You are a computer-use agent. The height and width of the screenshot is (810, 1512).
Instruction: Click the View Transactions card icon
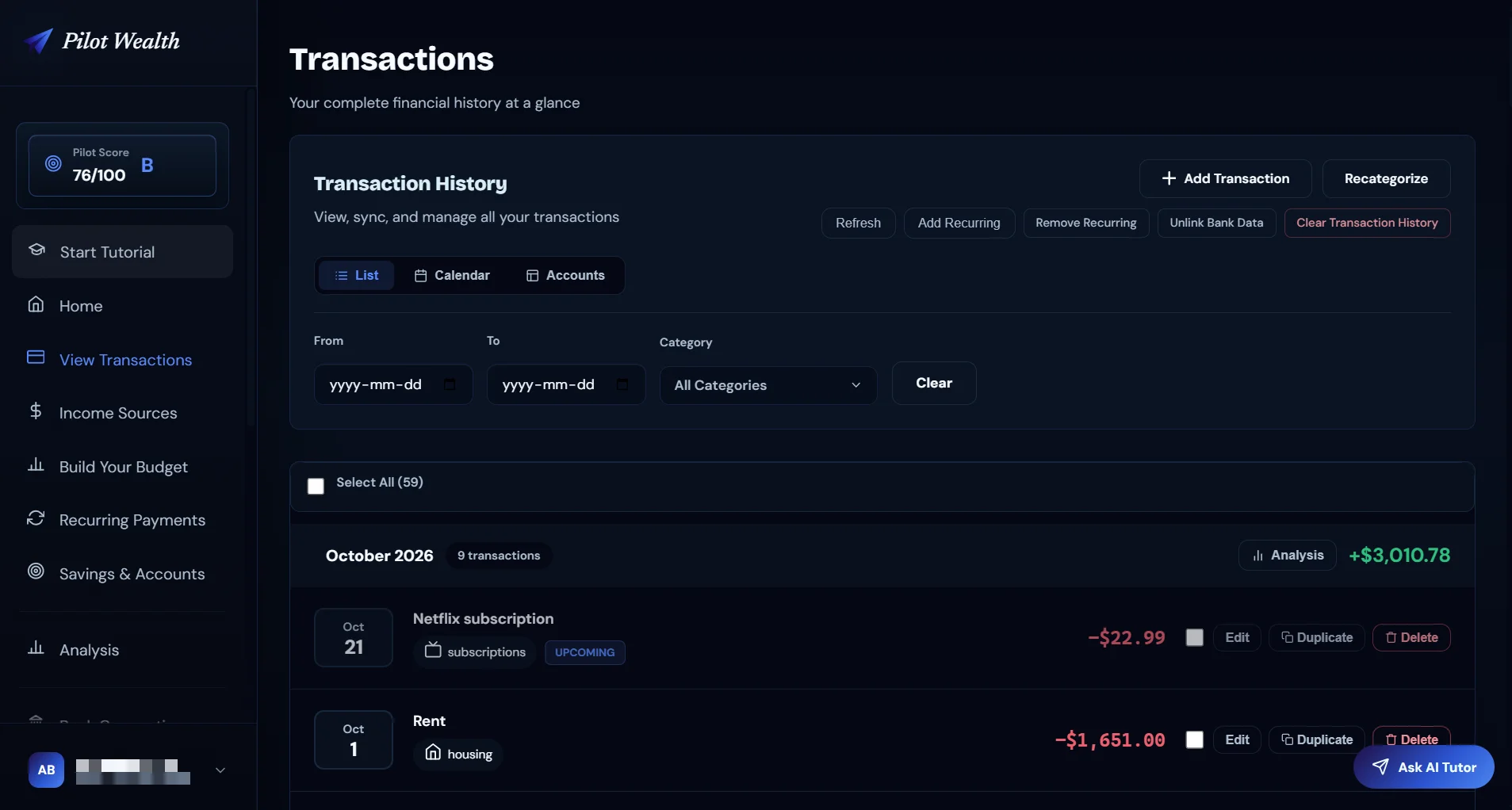36,357
